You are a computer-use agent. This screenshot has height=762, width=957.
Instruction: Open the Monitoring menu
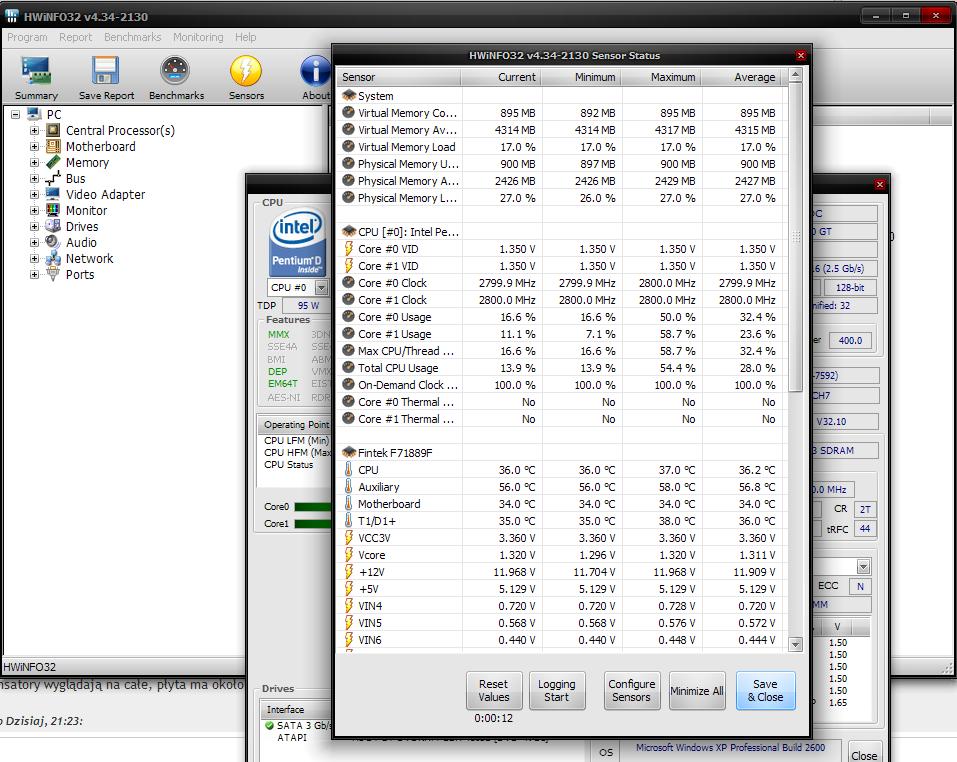[x=198, y=37]
